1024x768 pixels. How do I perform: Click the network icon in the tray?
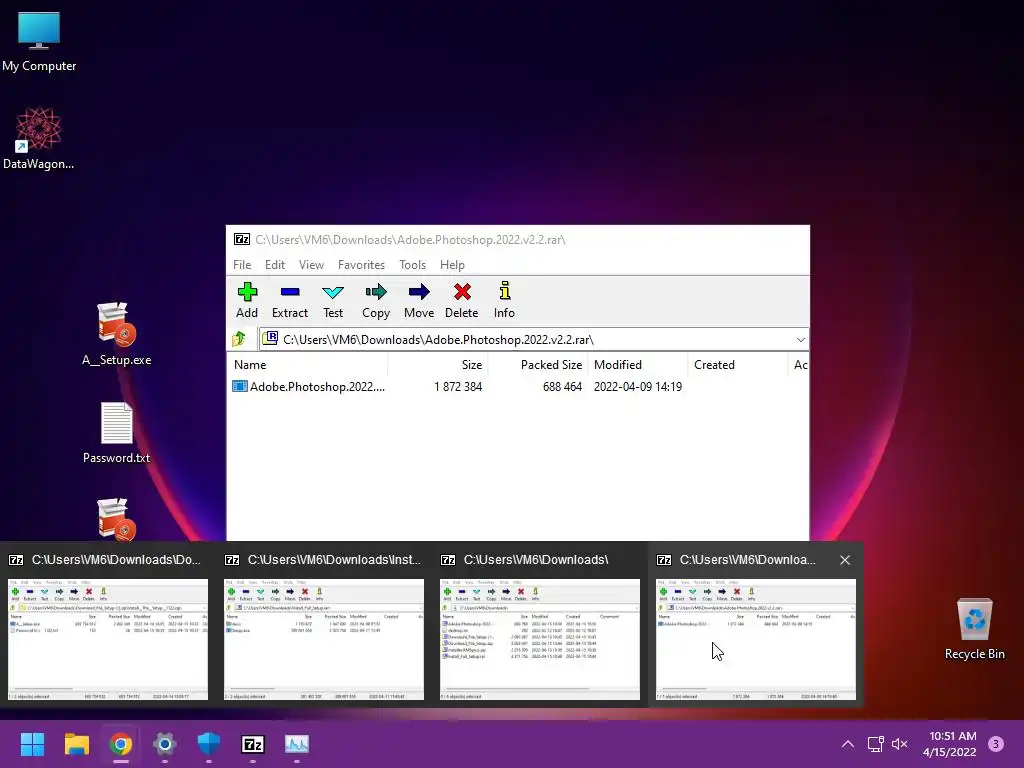click(875, 744)
